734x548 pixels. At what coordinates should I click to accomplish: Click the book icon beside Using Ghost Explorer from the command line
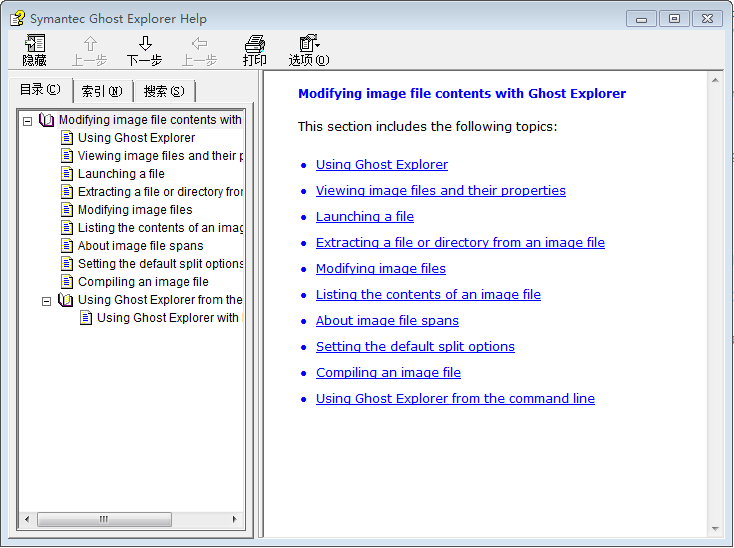coord(66,300)
